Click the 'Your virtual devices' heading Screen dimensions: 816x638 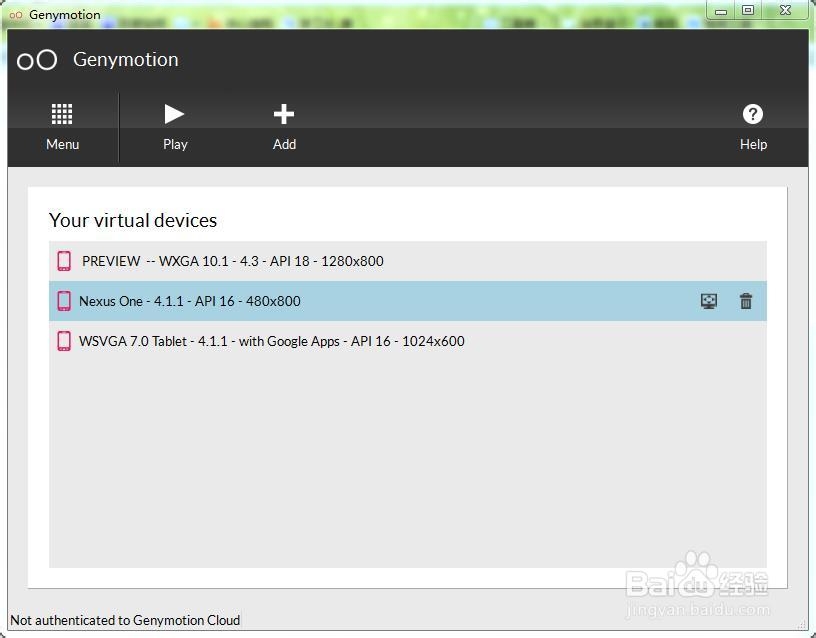(x=133, y=220)
